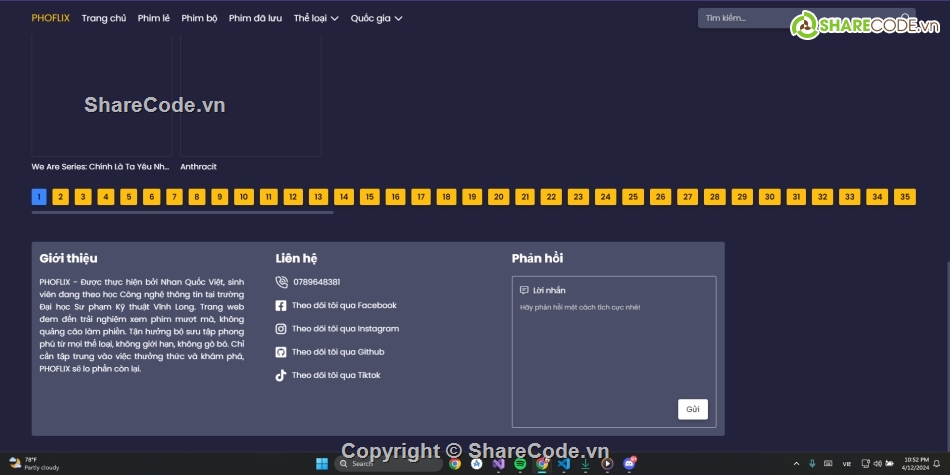Go to page 5
The height and width of the screenshot is (475, 950).
coord(128,197)
